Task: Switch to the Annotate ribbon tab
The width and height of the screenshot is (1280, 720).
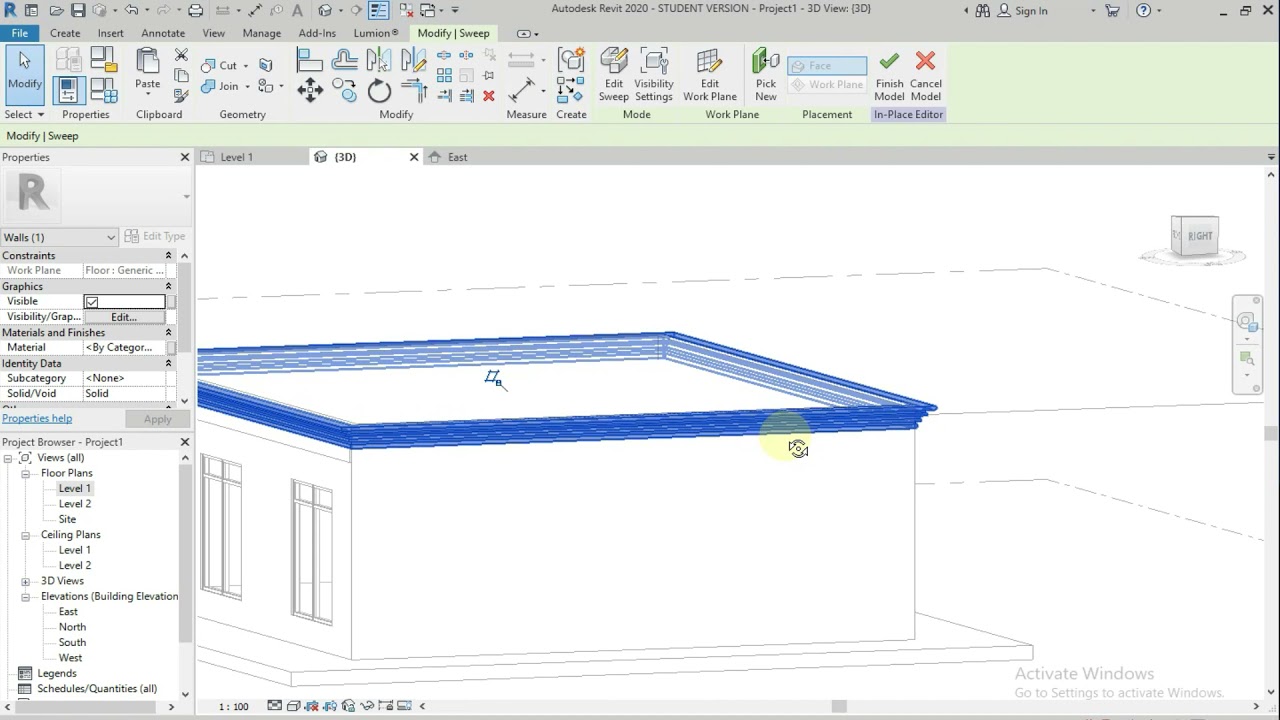Action: [163, 33]
